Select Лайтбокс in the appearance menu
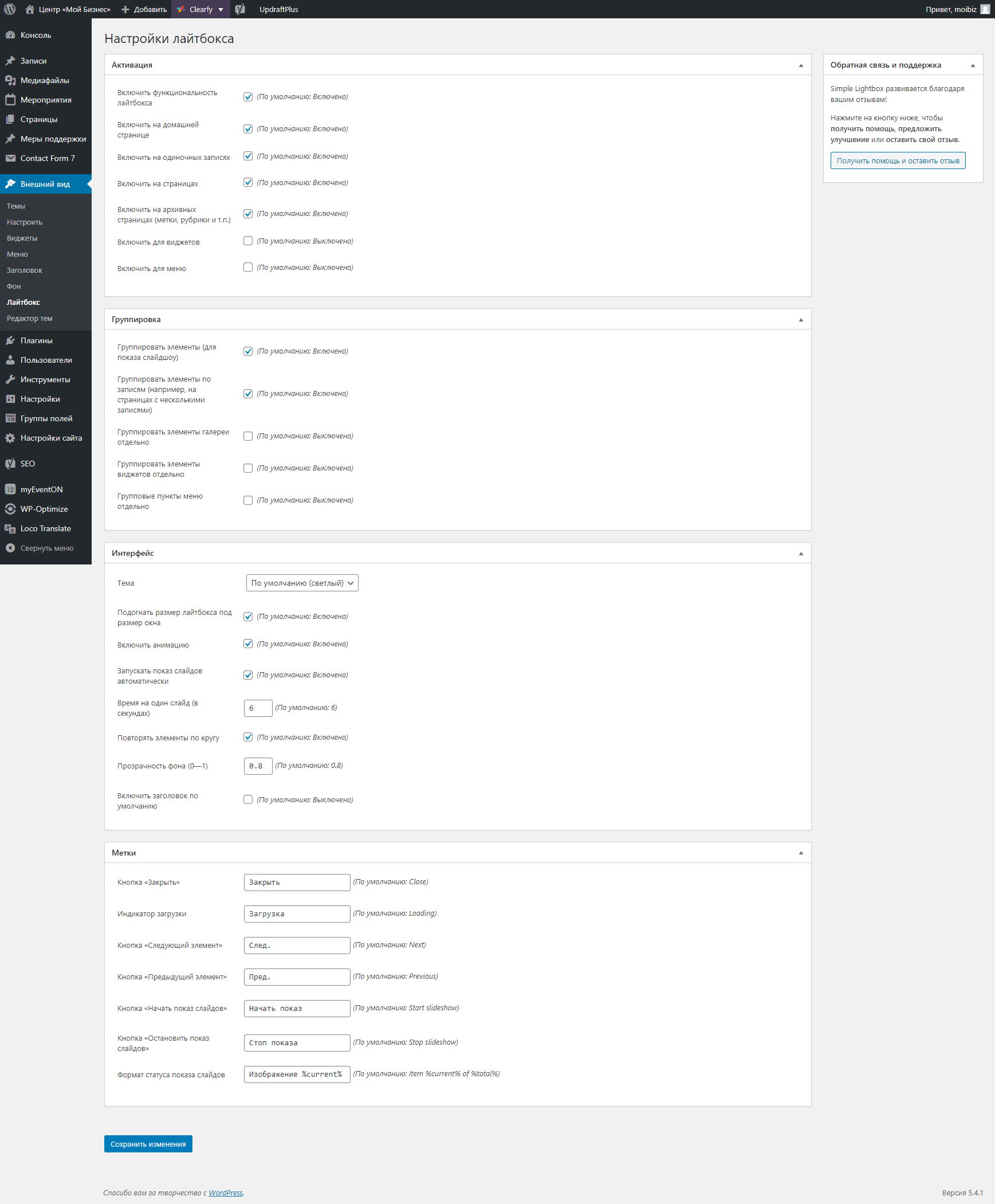 [23, 302]
